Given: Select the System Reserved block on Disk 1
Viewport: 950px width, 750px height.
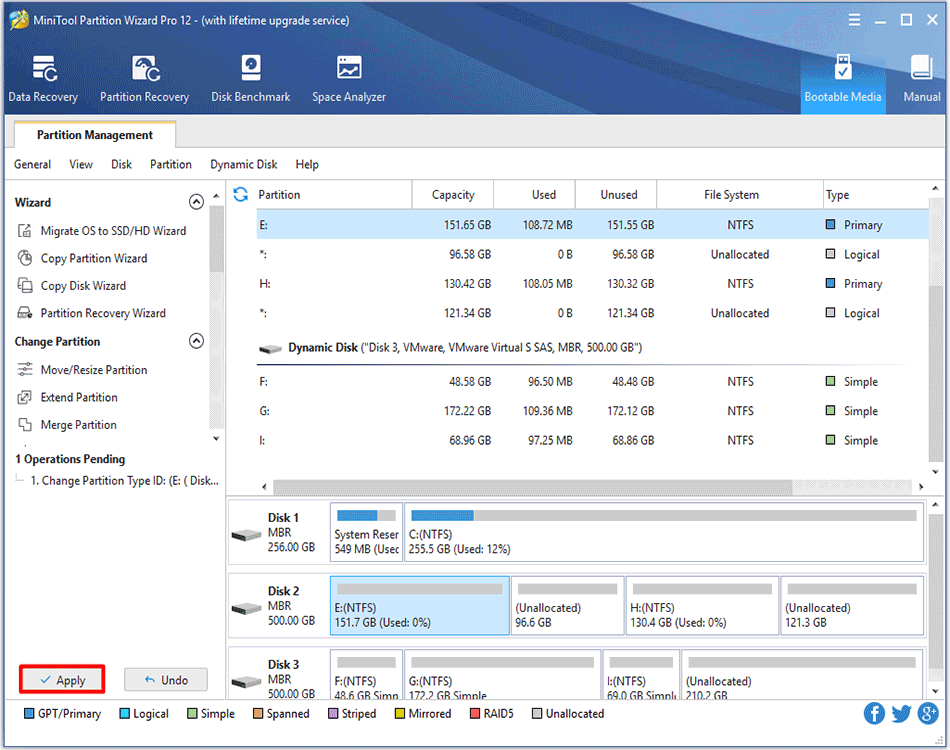Looking at the screenshot, I should 366,533.
